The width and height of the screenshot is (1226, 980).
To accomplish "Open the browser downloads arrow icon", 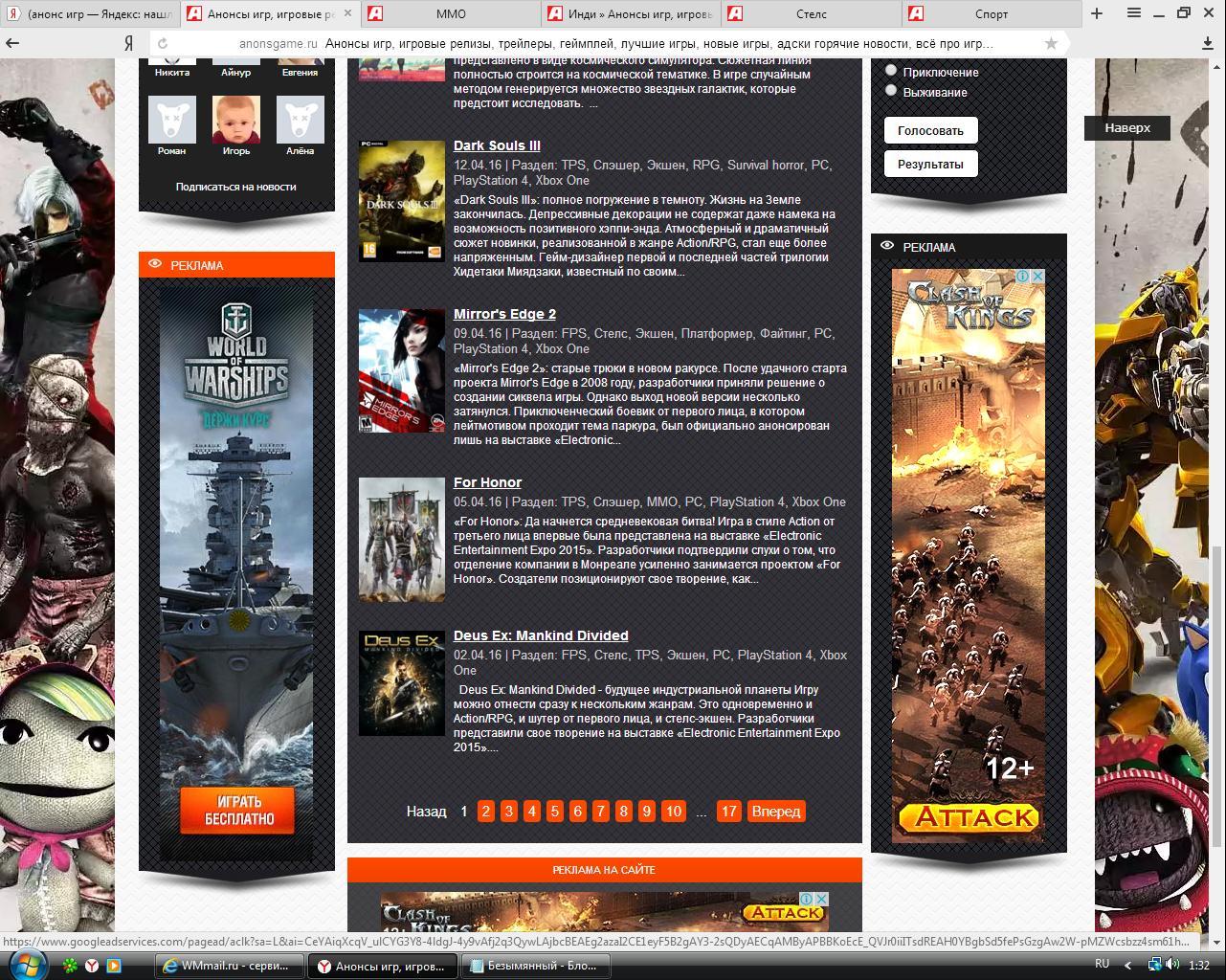I will [1208, 43].
